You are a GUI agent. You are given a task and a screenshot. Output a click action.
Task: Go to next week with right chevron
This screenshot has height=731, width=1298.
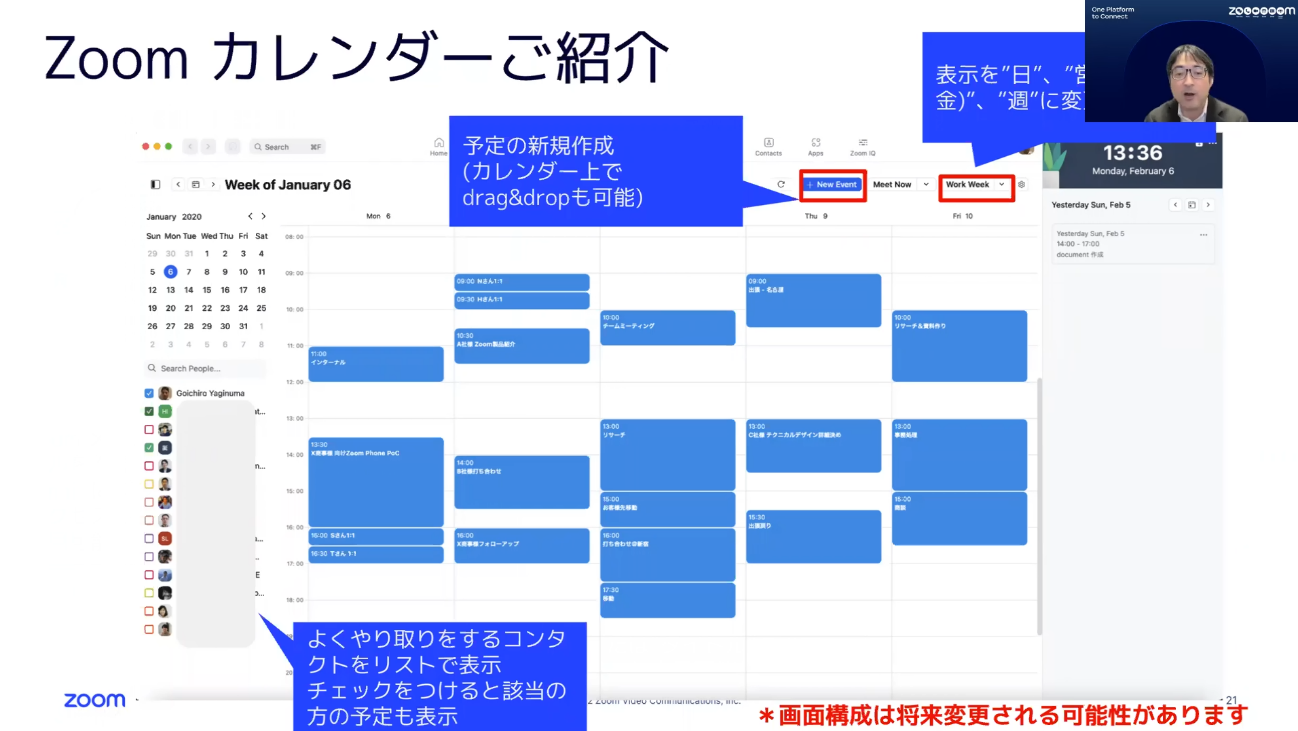(x=213, y=185)
